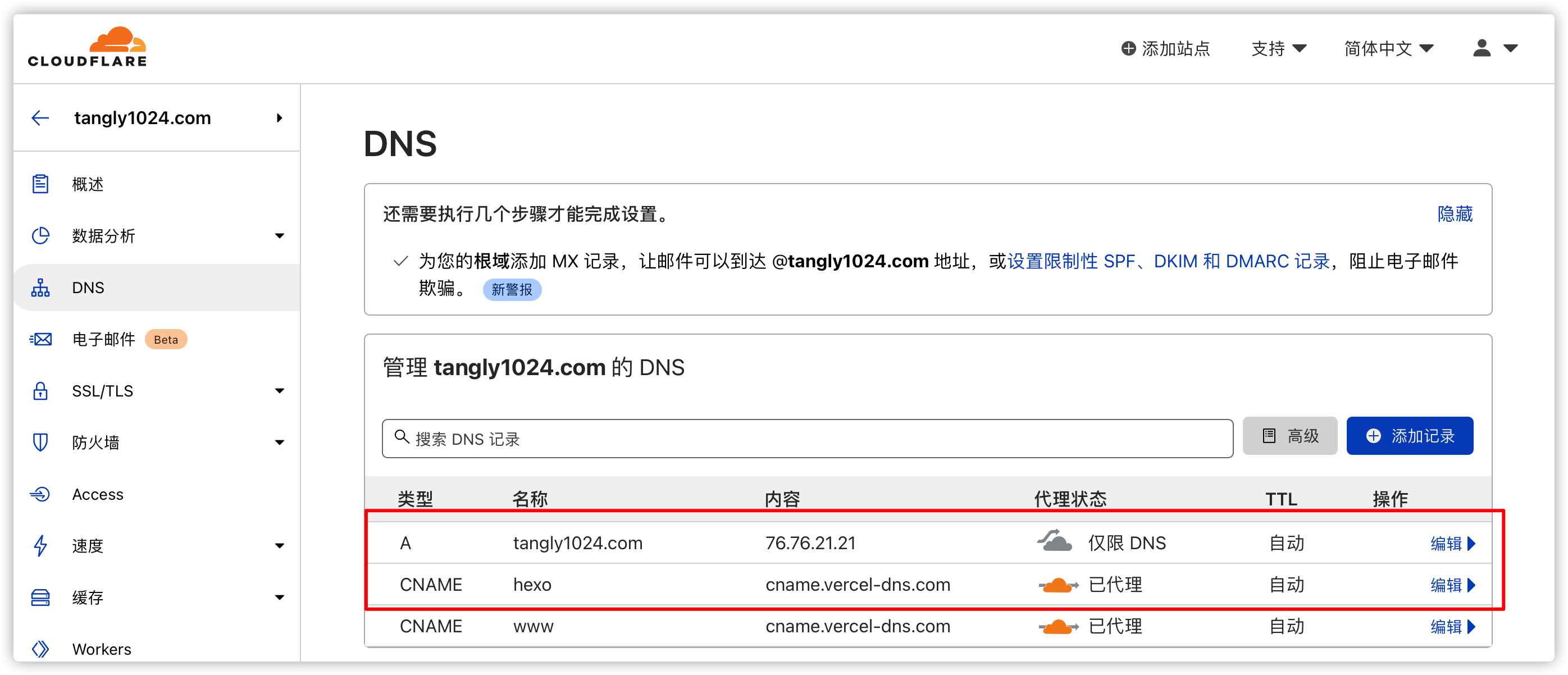Click cname.vercel-dns.com in the hexo row
1568x675 pixels.
858,585
